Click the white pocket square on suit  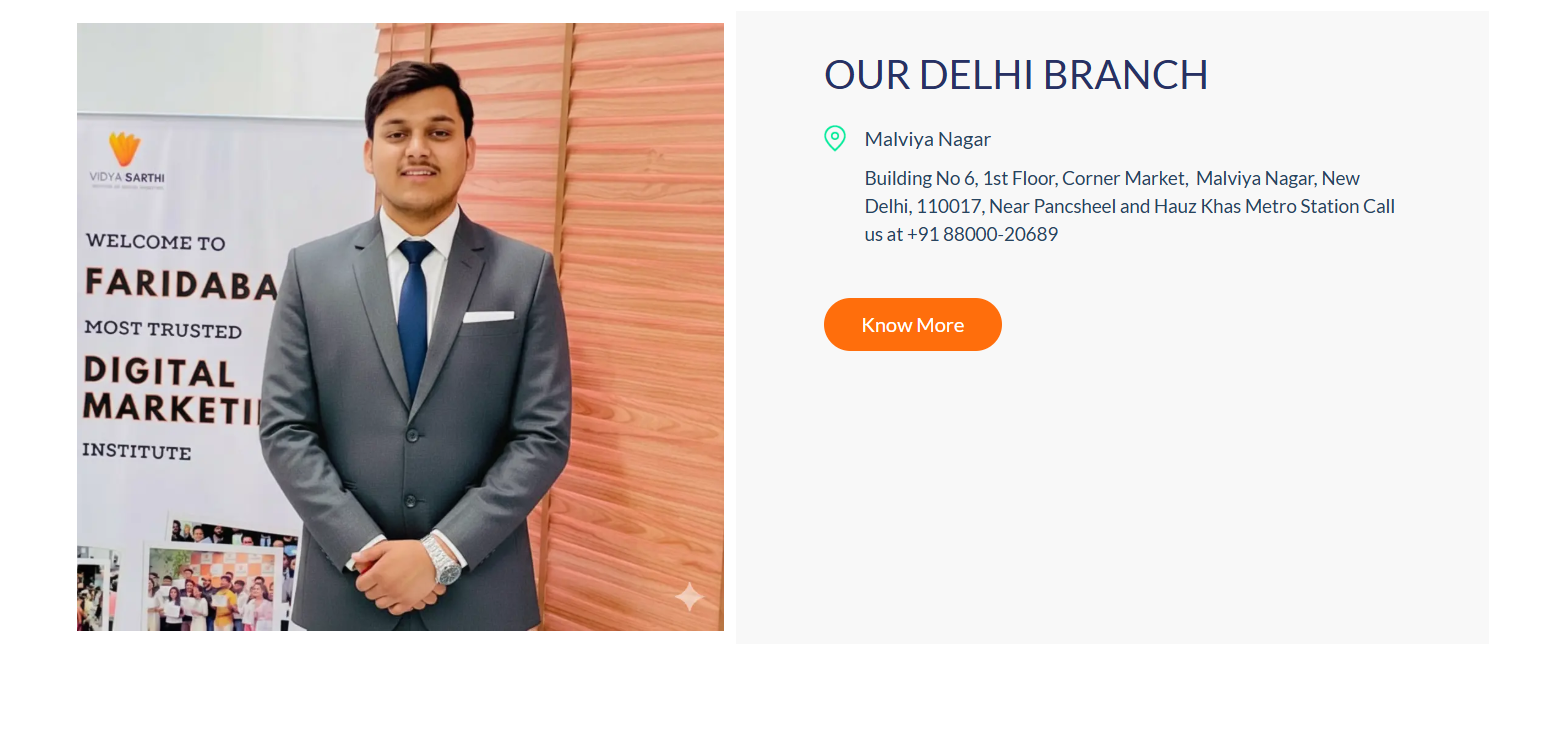tap(488, 316)
